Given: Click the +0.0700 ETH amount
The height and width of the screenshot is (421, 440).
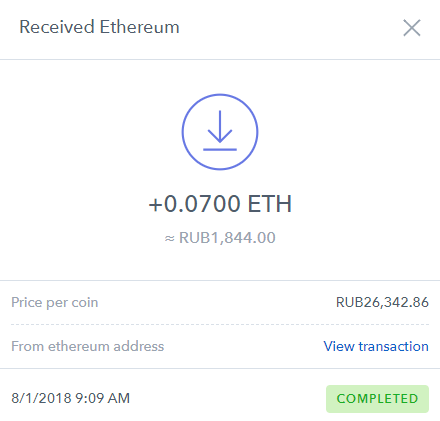Looking at the screenshot, I should (220, 204).
